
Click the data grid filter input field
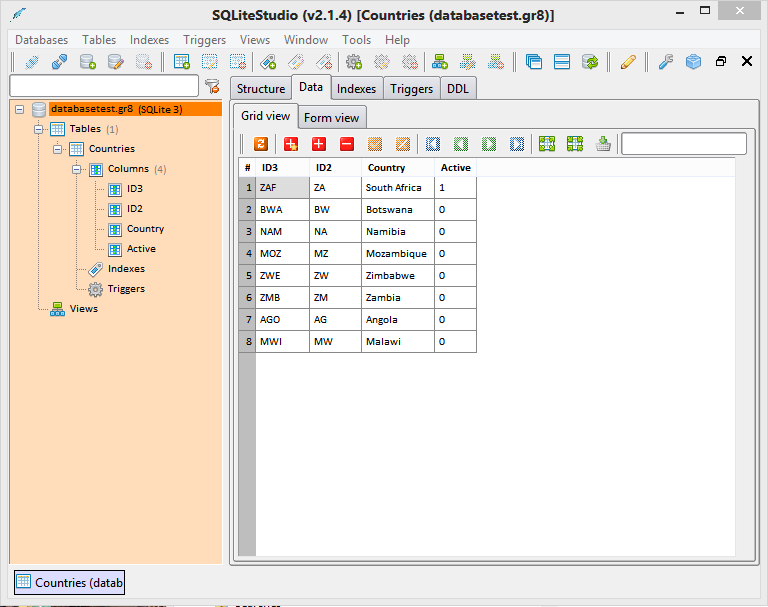[683, 144]
